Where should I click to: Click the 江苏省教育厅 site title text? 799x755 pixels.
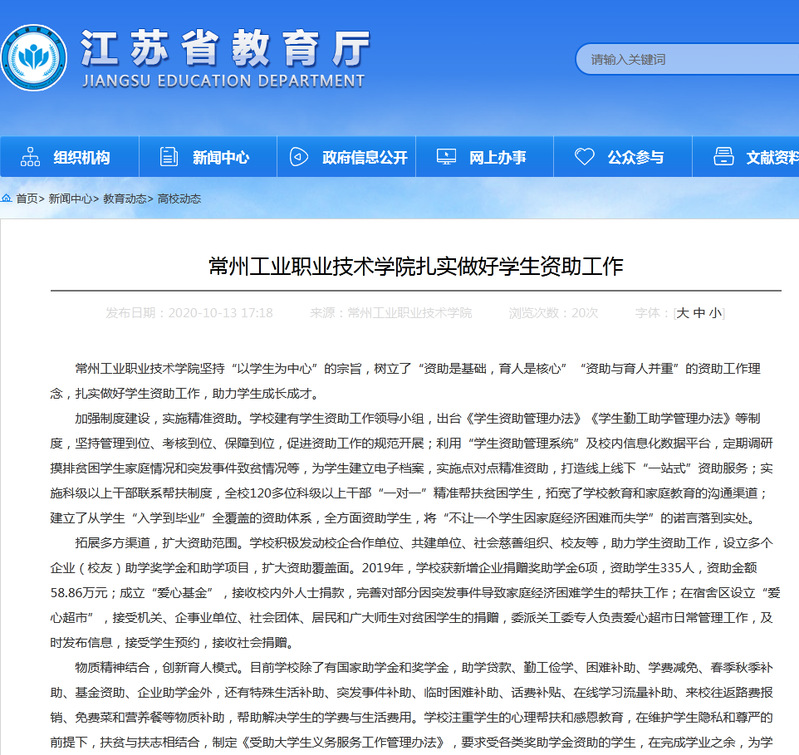coord(224,46)
